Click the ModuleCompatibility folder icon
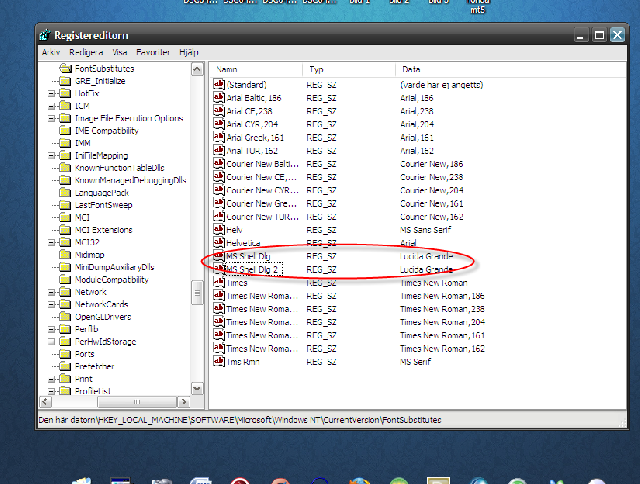Screen dimensions: 640x484 (x=65, y=280)
